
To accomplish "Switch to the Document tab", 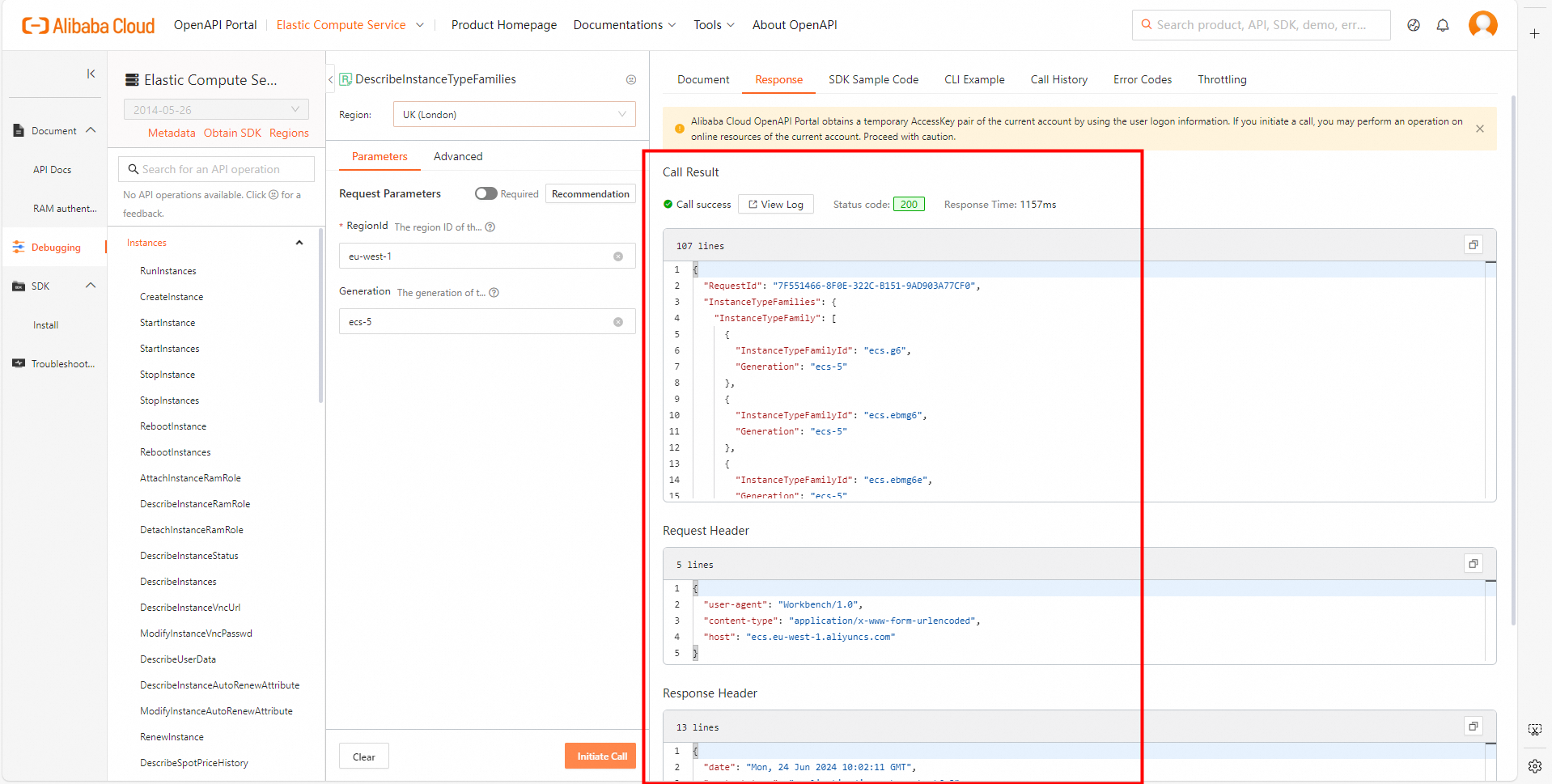I will tap(703, 79).
